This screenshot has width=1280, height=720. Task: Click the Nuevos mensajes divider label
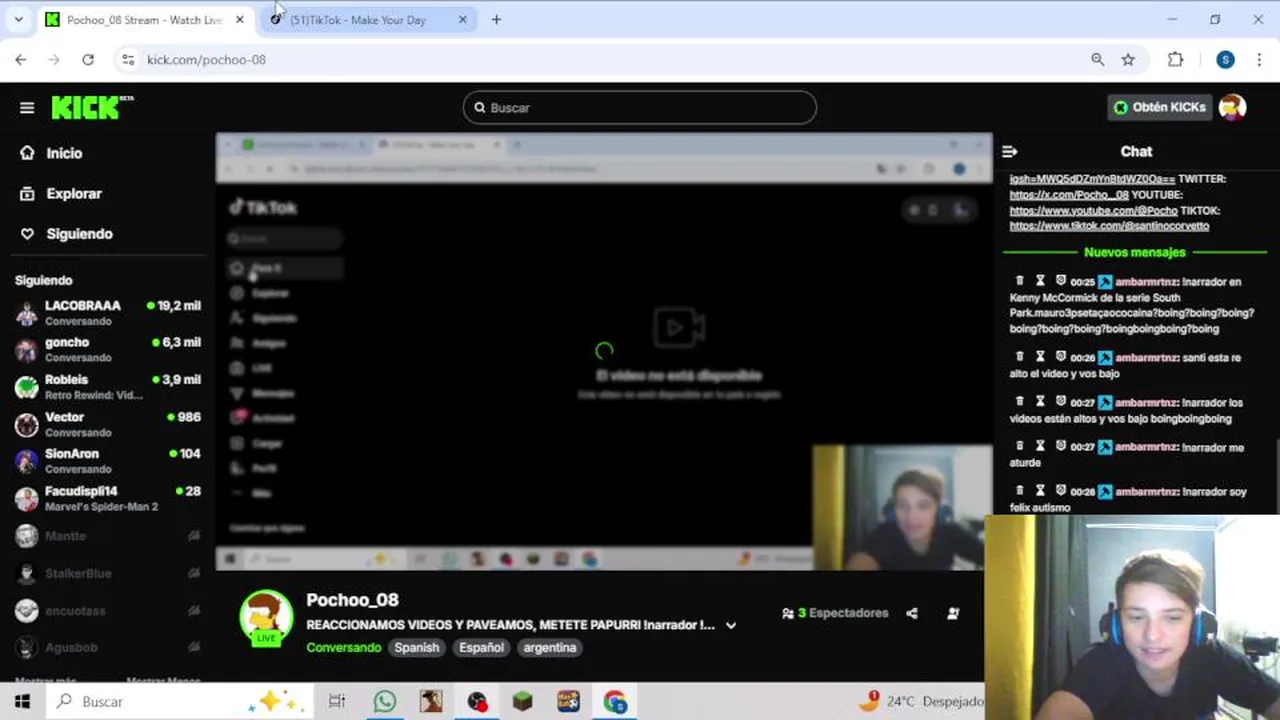pyautogui.click(x=1135, y=253)
